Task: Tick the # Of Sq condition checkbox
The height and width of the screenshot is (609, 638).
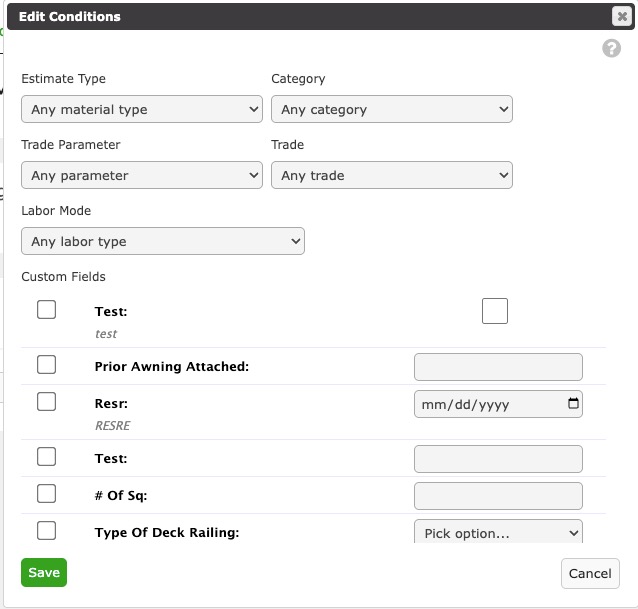Action: coord(46,493)
